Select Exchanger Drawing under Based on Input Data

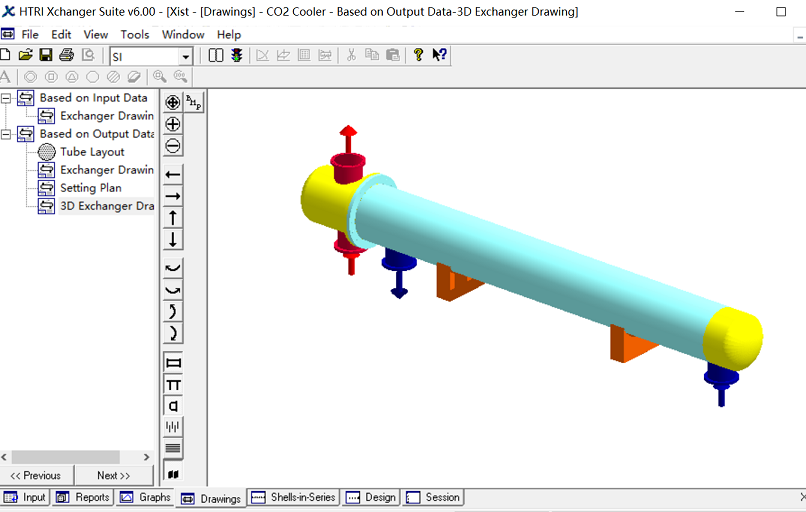pyautogui.click(x=107, y=116)
